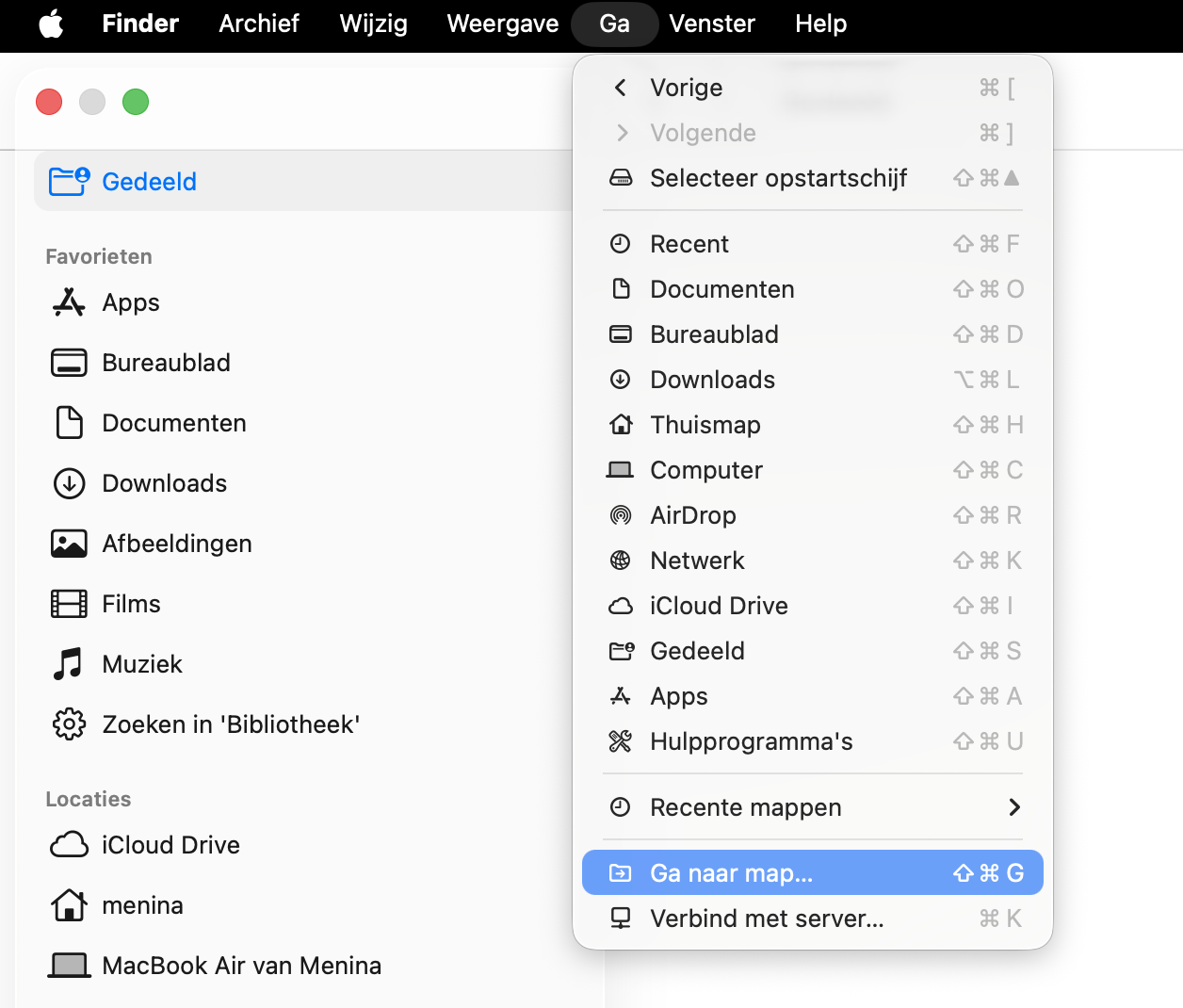Click the back chevron icon beside Vorige

[x=621, y=88]
